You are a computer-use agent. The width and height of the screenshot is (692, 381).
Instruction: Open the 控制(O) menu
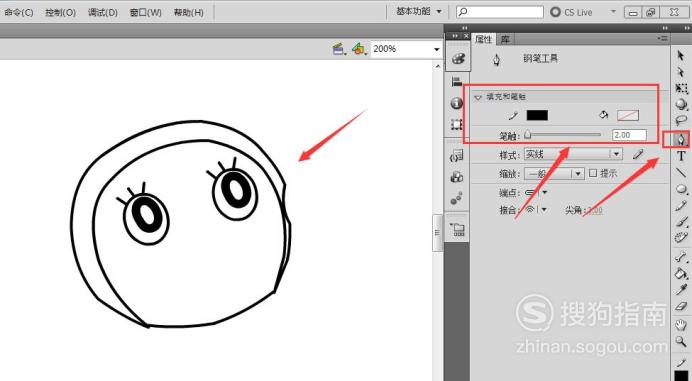coord(60,12)
